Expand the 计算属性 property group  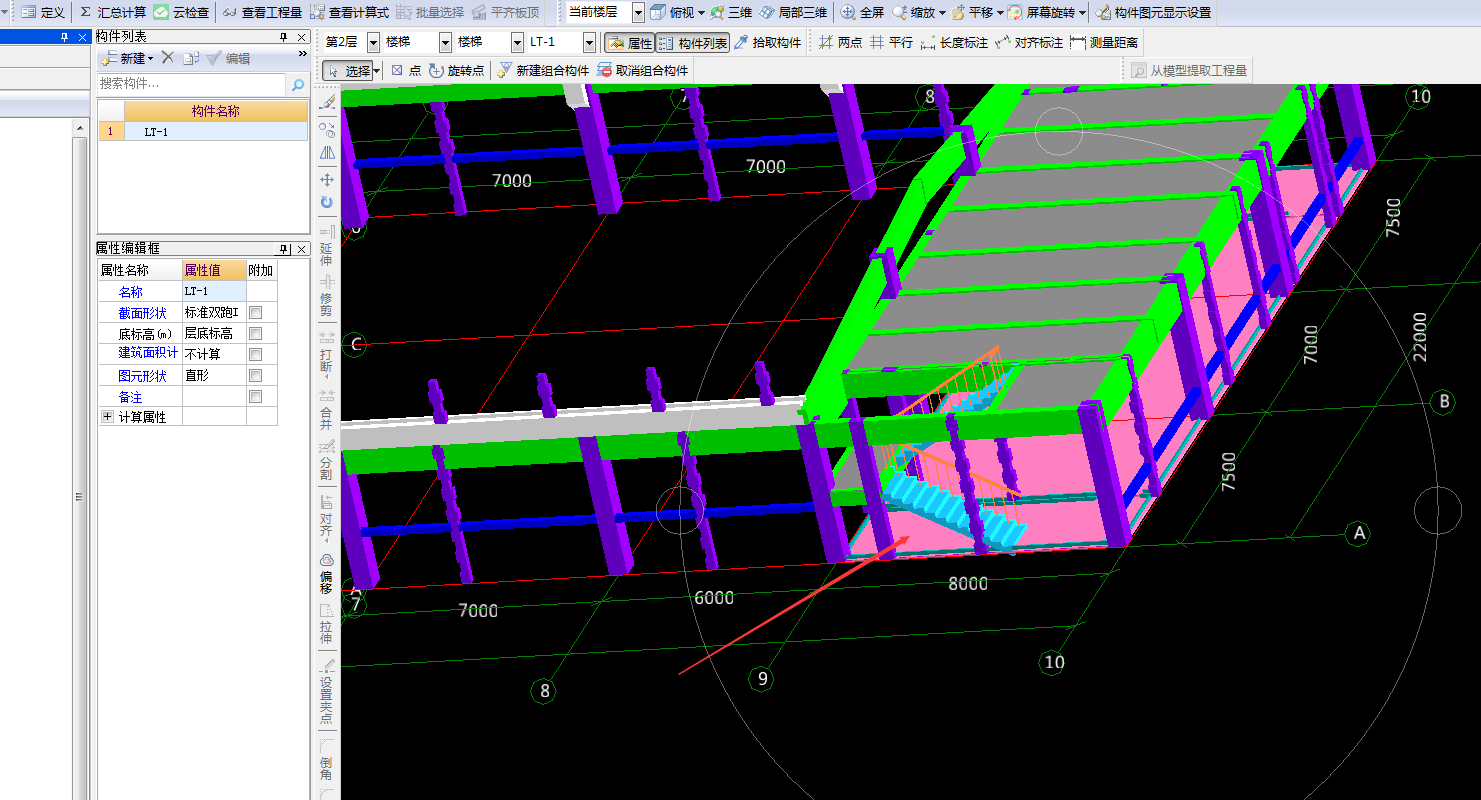pos(107,417)
